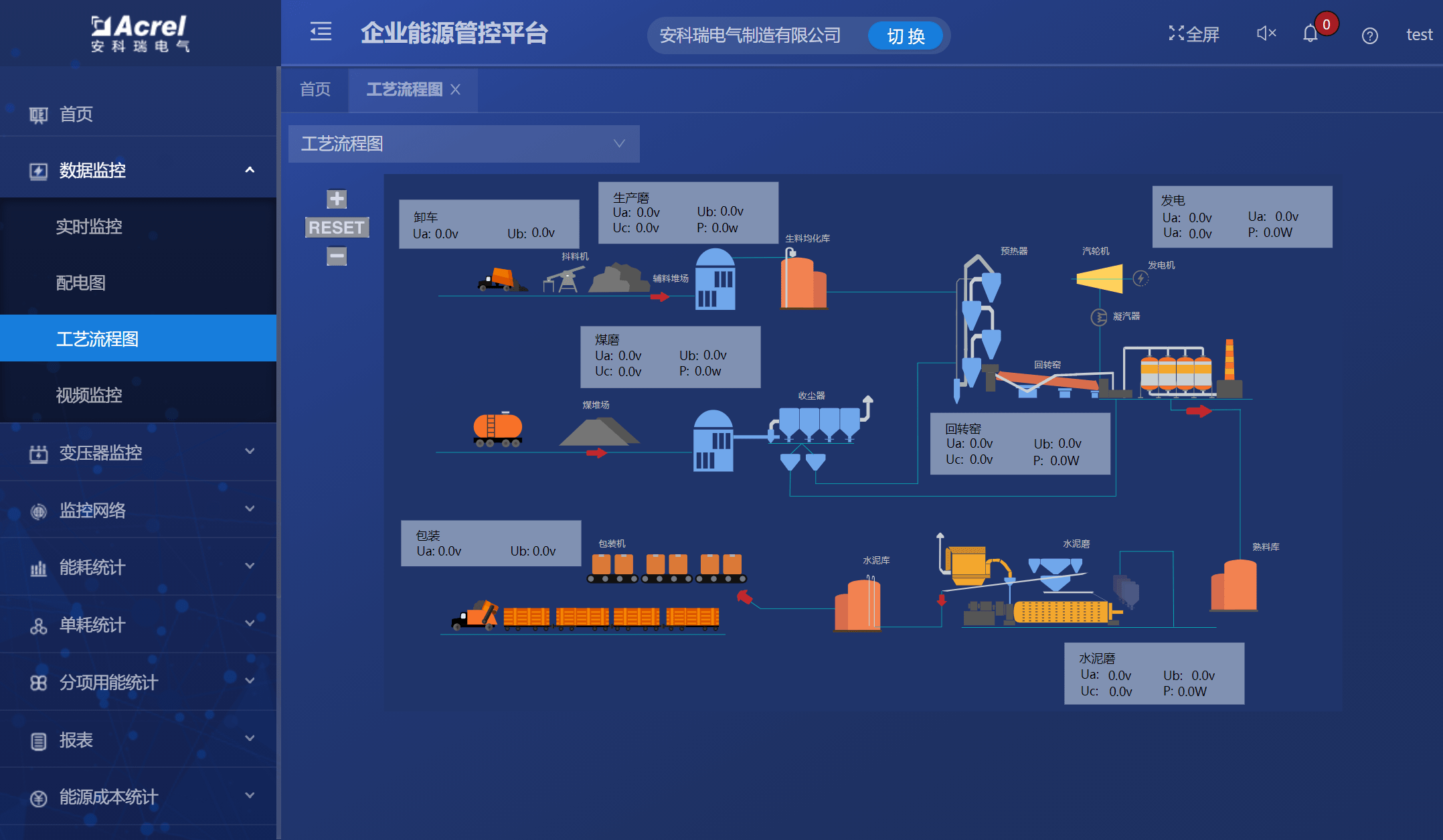This screenshot has height=840, width=1443.
Task: Expand the 变压器监控 menu chevron
Action: coord(250,452)
